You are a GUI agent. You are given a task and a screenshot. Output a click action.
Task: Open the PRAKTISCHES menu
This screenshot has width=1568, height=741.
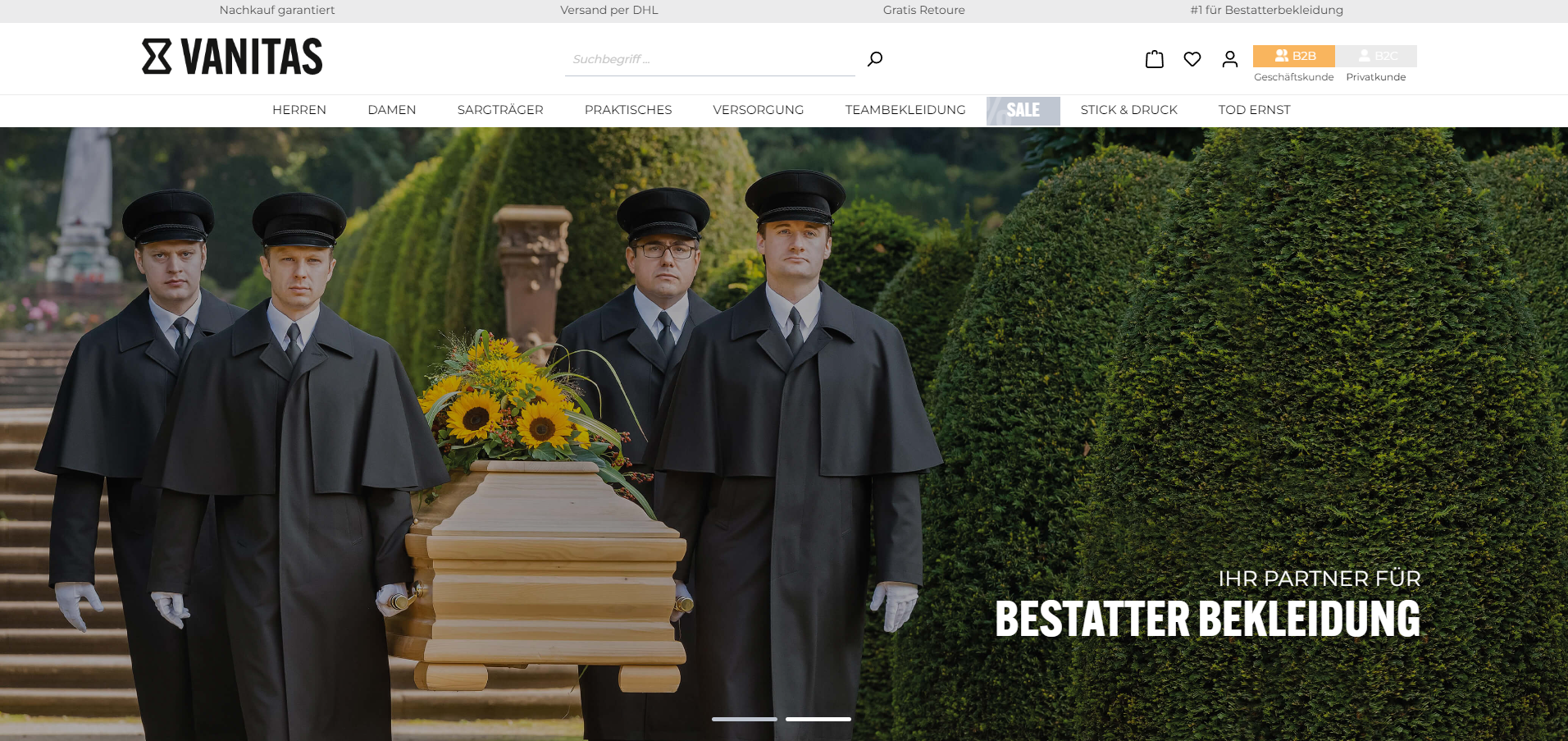628,110
